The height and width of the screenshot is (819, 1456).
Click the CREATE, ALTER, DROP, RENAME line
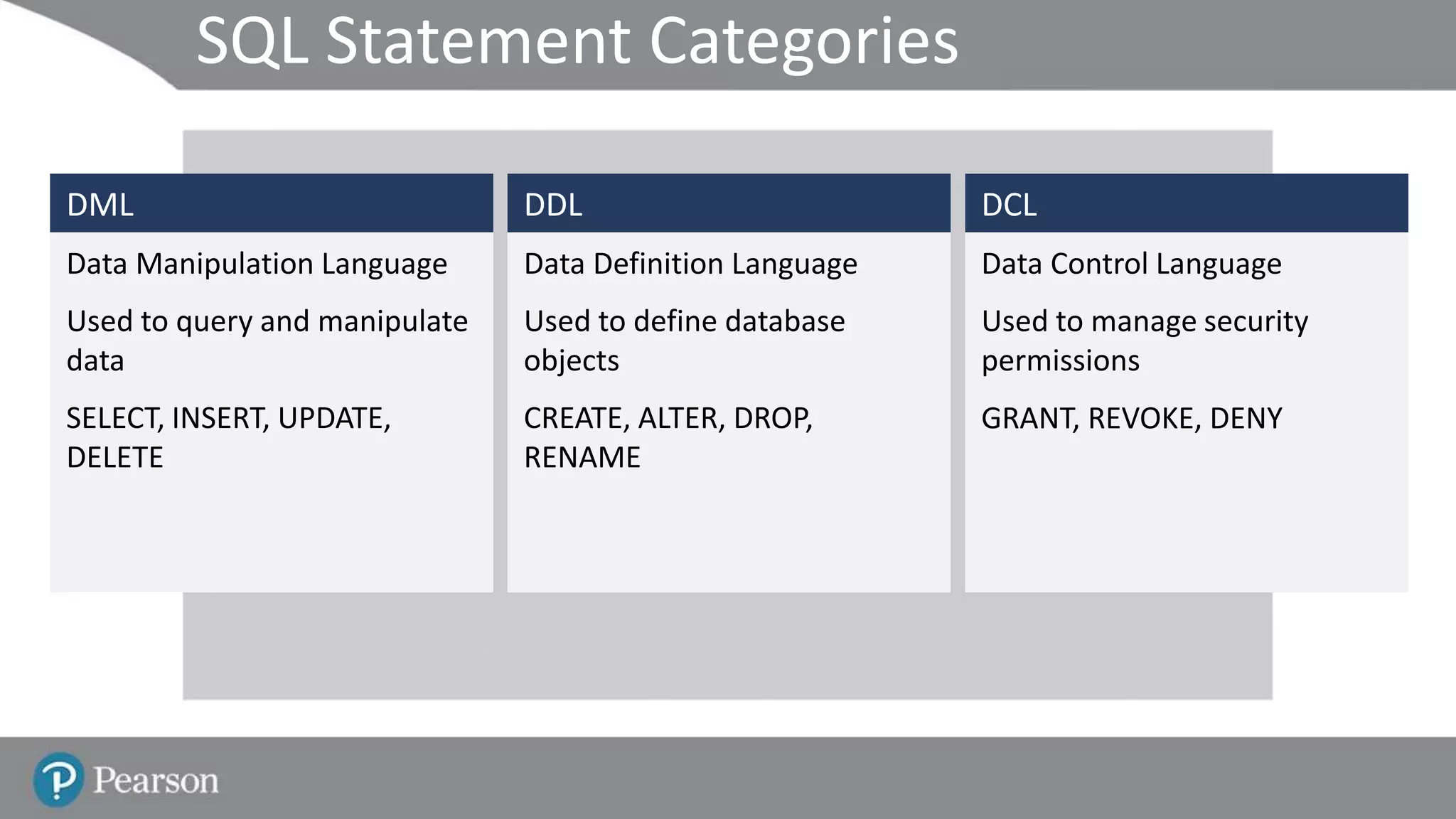coord(668,437)
